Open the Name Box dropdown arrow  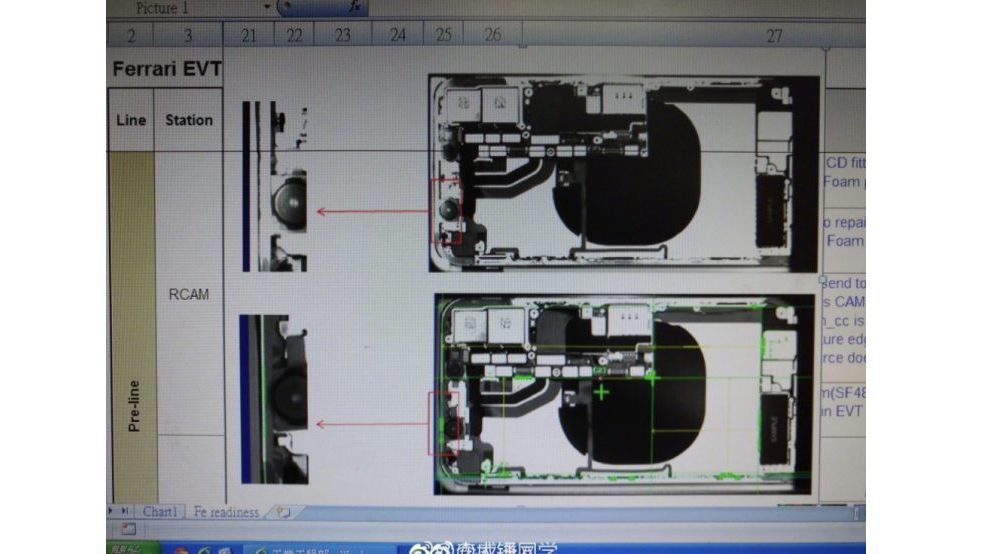tap(267, 7)
